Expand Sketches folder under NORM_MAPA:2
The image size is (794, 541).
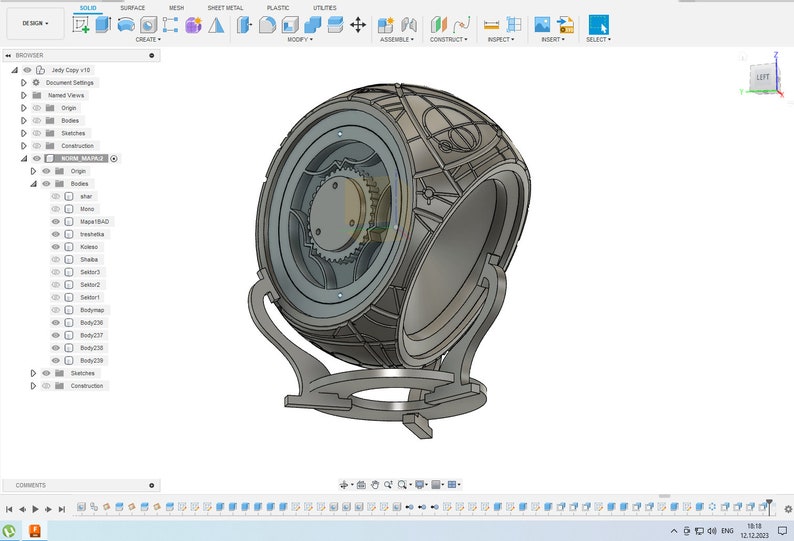[33, 373]
